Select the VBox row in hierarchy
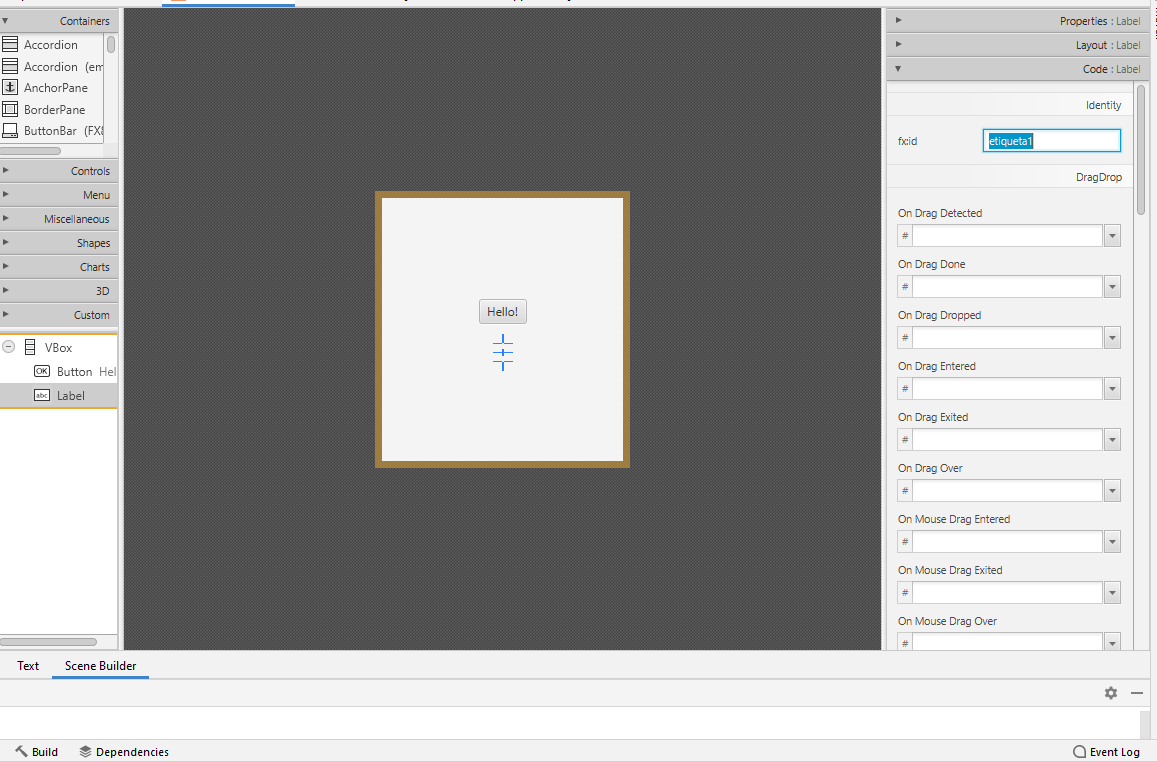The width and height of the screenshot is (1157, 762). tap(59, 347)
